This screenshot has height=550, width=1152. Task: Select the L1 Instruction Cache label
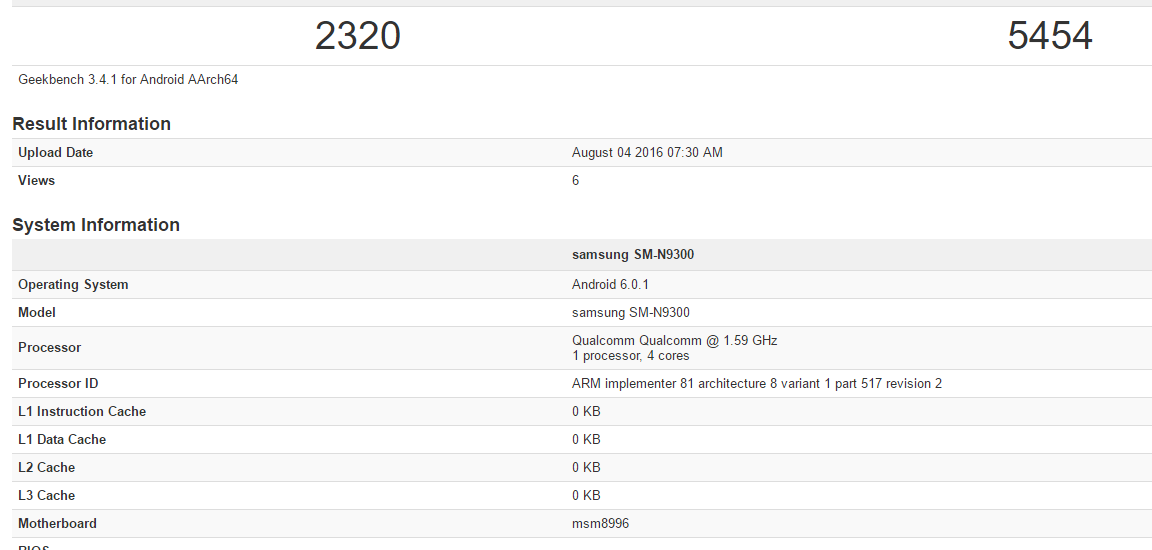click(82, 412)
